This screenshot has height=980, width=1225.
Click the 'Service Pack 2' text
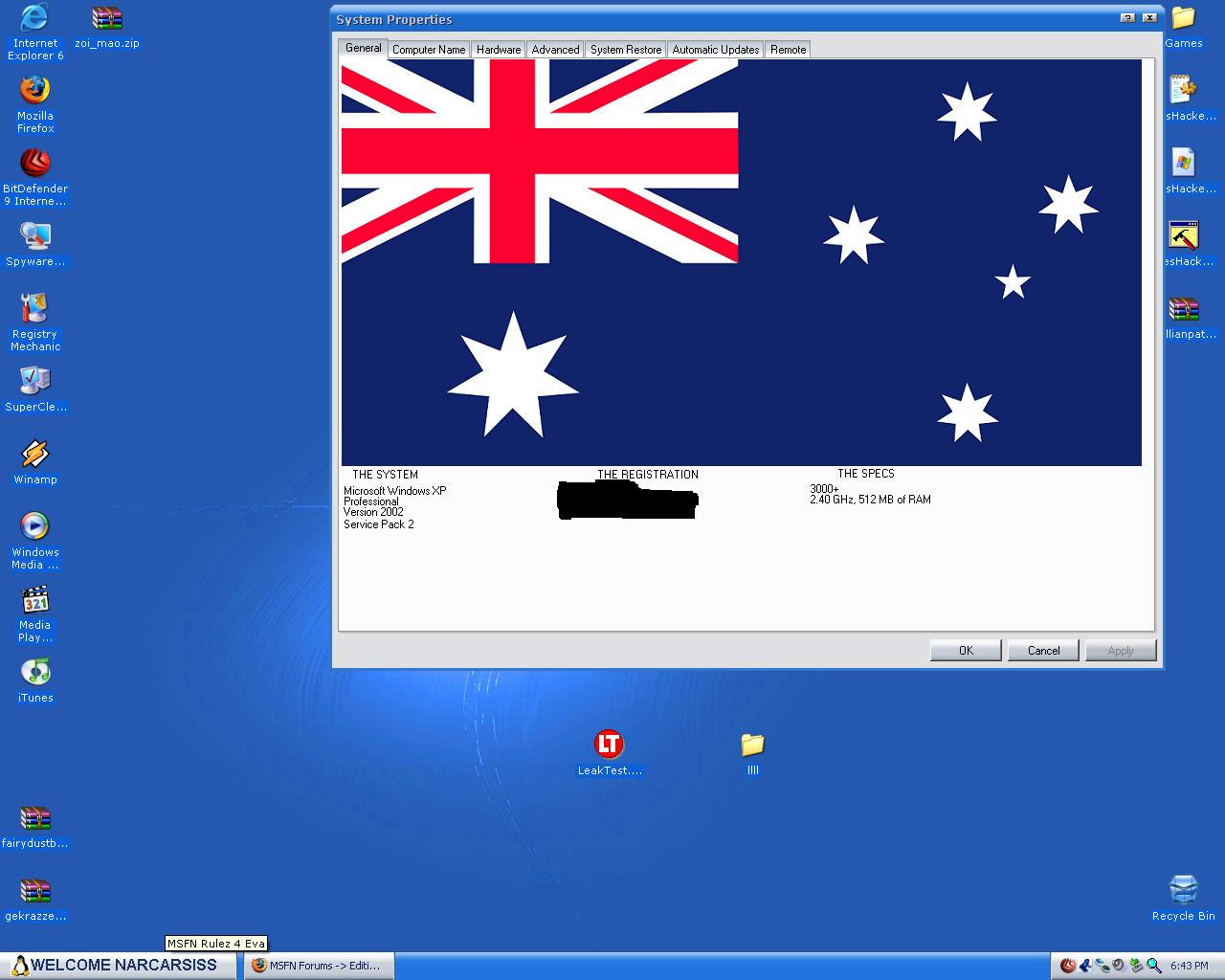click(x=379, y=524)
